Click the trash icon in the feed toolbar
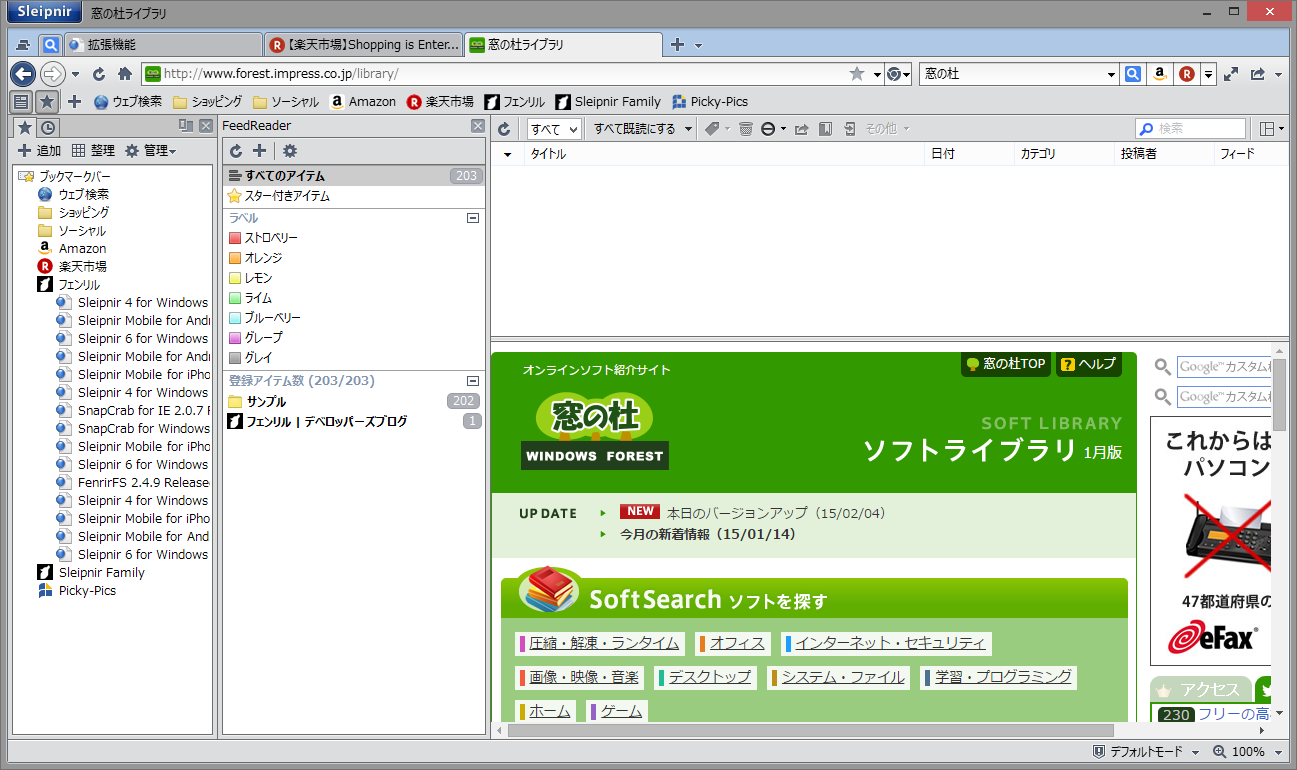This screenshot has height=770, width=1297. click(x=745, y=128)
